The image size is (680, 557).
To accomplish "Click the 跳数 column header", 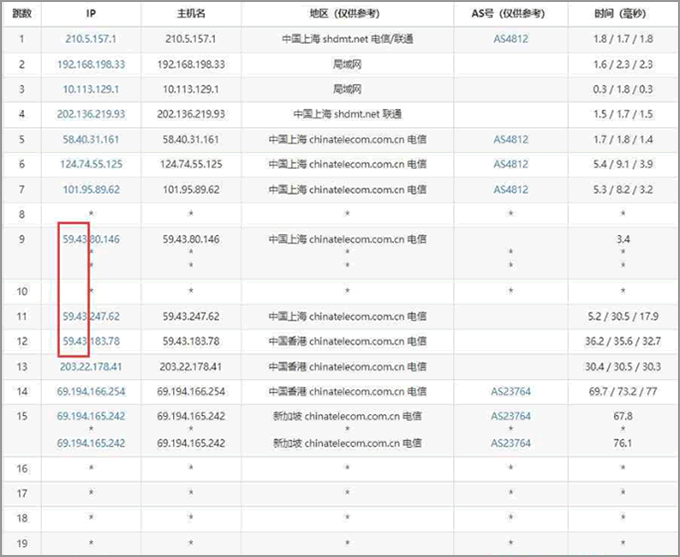I will click(21, 14).
